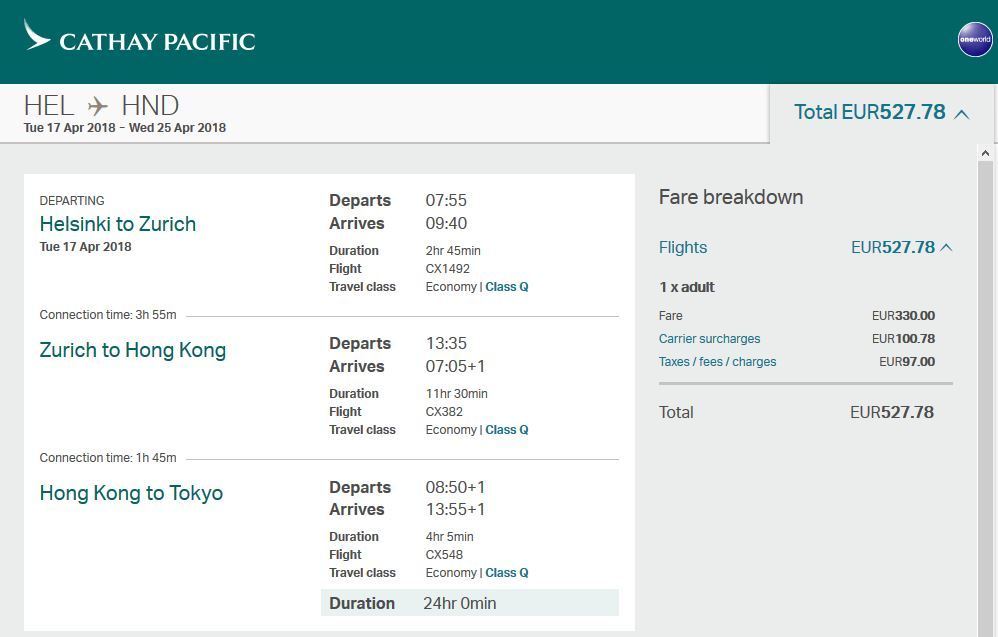
Task: Collapse the Total EUR527.78 header chevron
Action: click(x=962, y=114)
